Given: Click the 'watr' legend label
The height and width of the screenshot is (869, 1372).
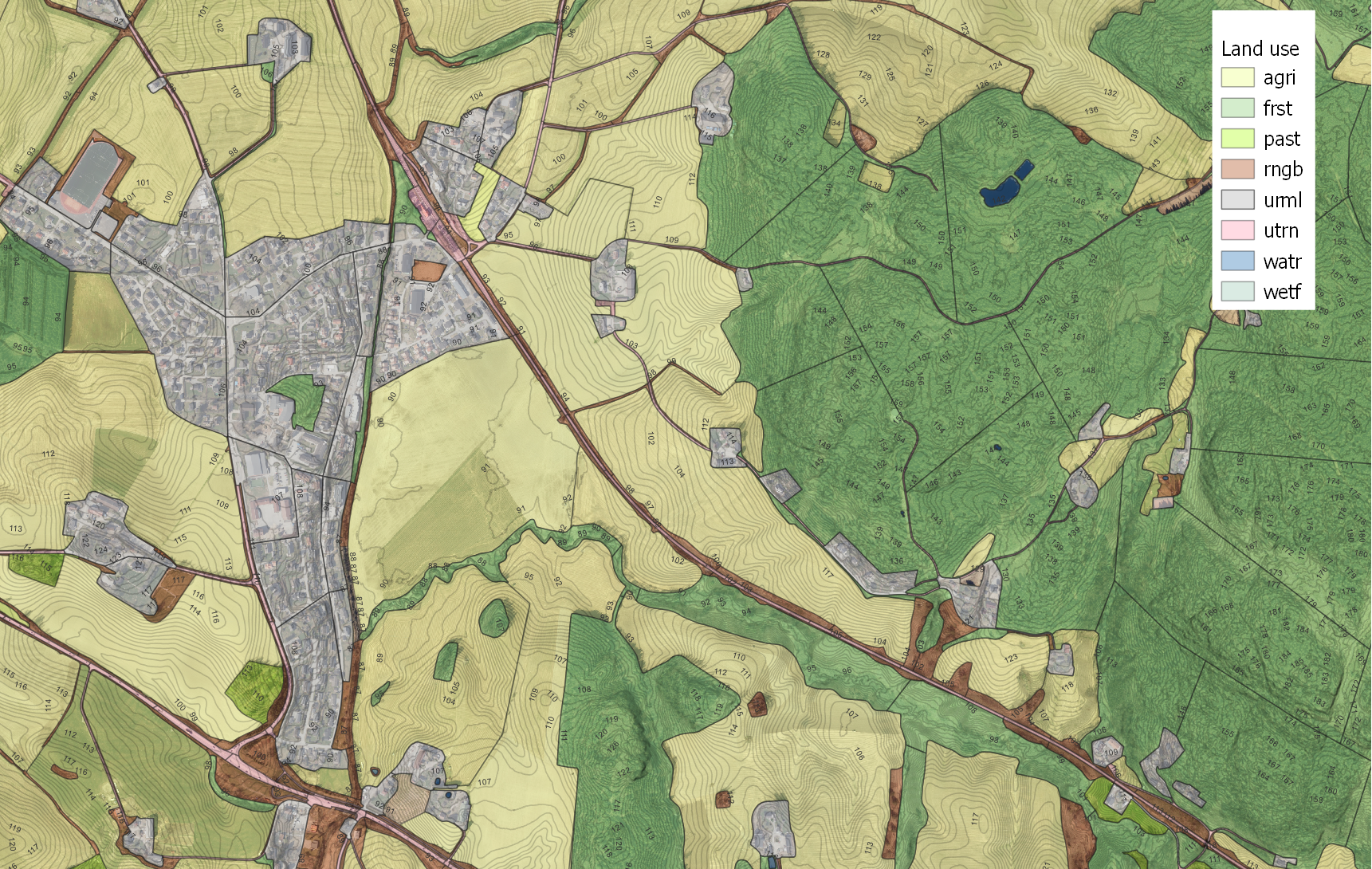Looking at the screenshot, I should (x=1282, y=261).
